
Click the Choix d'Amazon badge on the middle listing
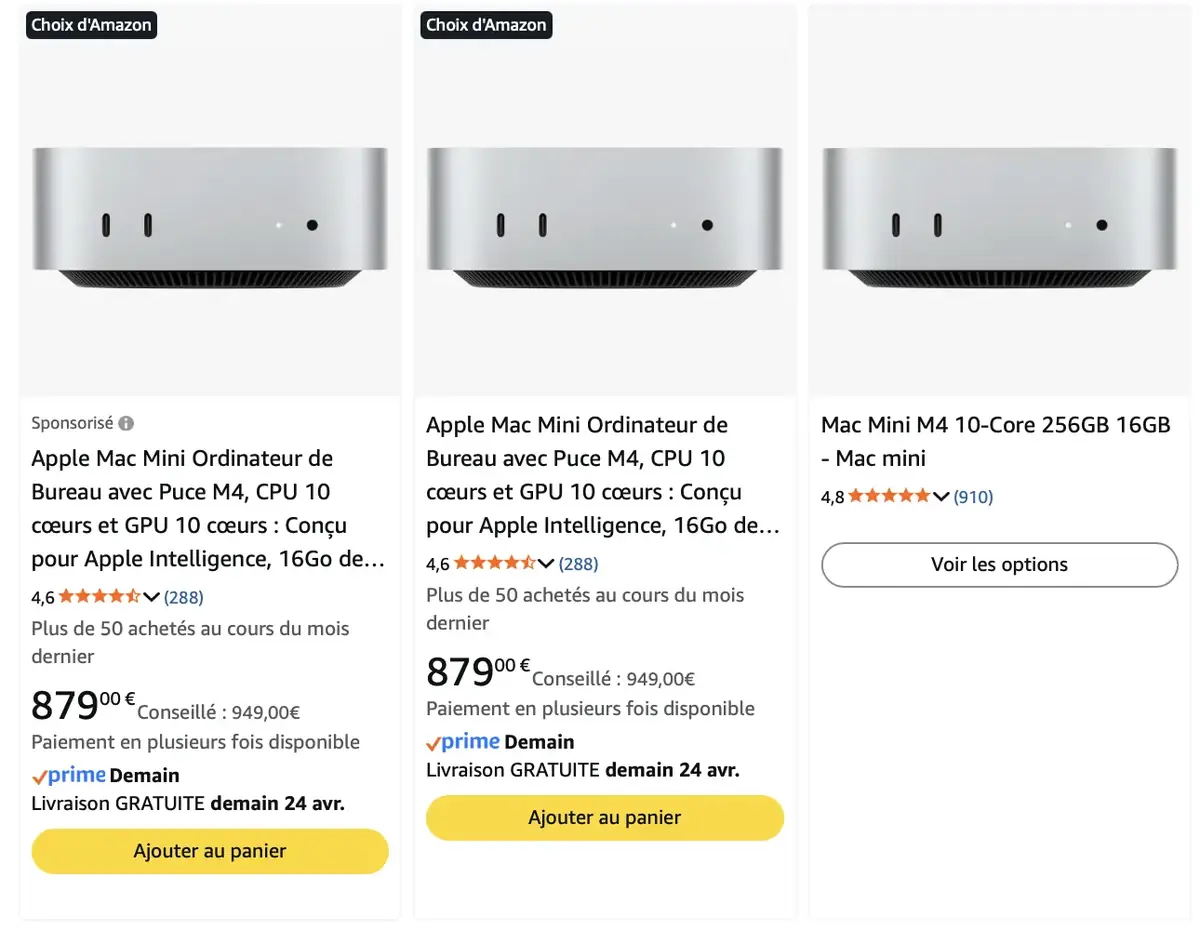(486, 25)
